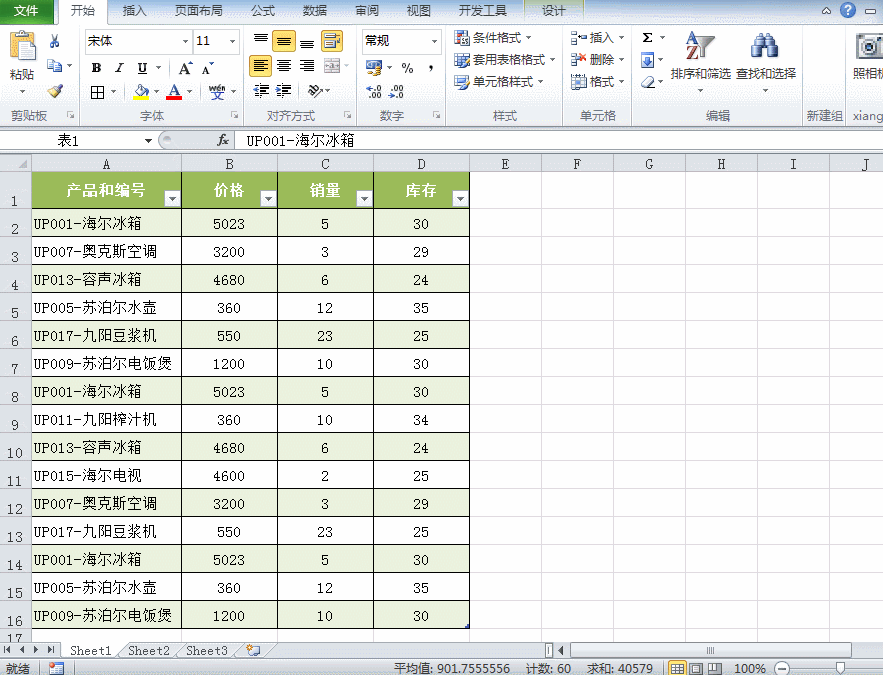883x675 pixels.
Task: Decrease font size with the smaller A
Action: [208, 68]
